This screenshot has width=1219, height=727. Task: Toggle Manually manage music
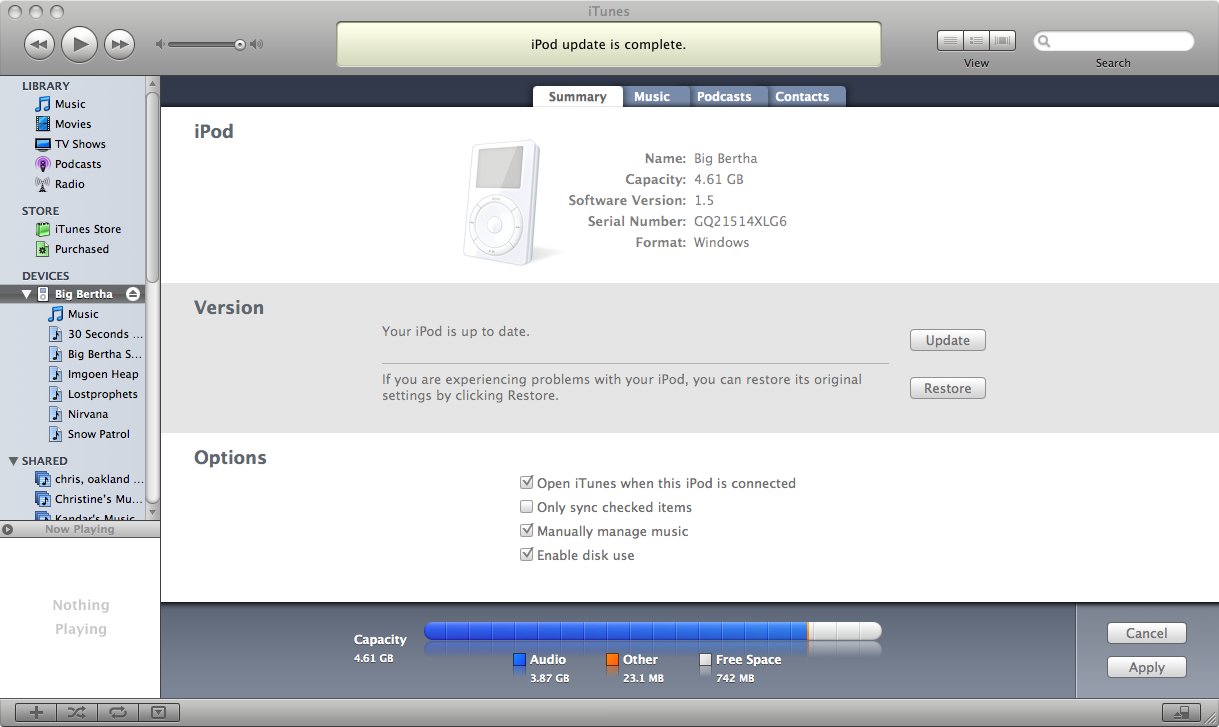[x=527, y=531]
